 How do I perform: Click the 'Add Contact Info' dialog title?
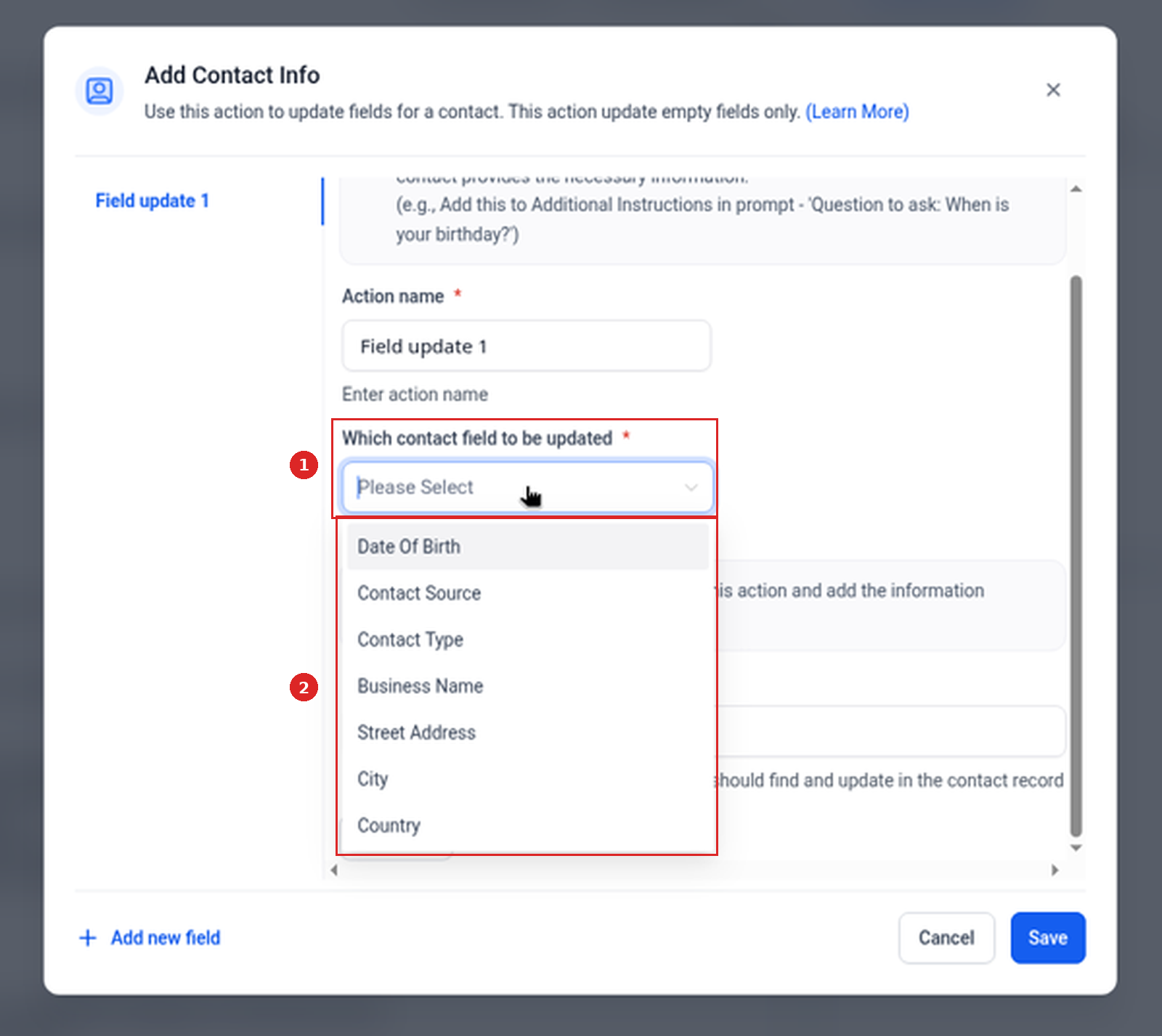coord(232,75)
